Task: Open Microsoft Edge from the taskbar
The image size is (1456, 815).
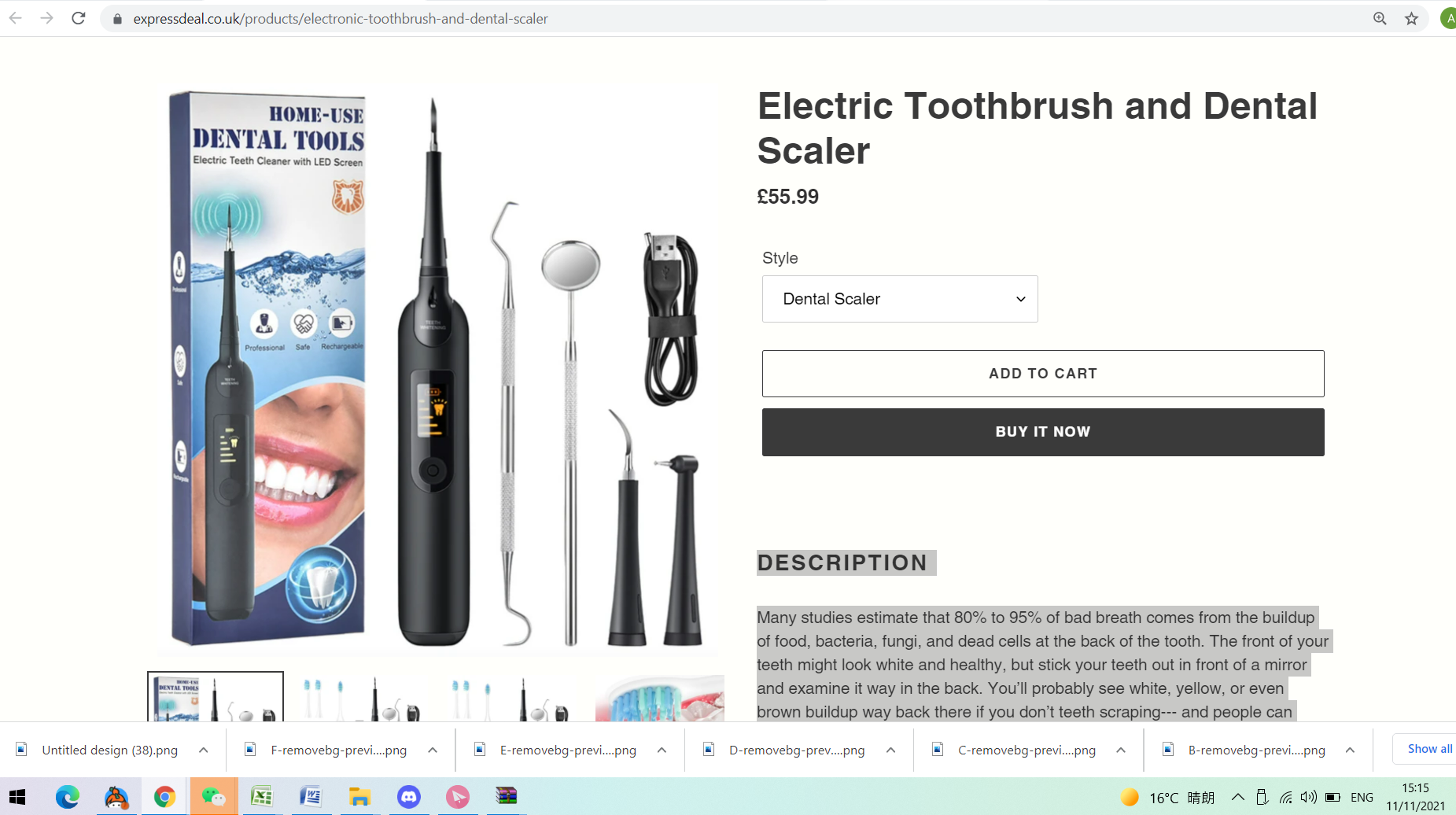Action: pos(68,797)
